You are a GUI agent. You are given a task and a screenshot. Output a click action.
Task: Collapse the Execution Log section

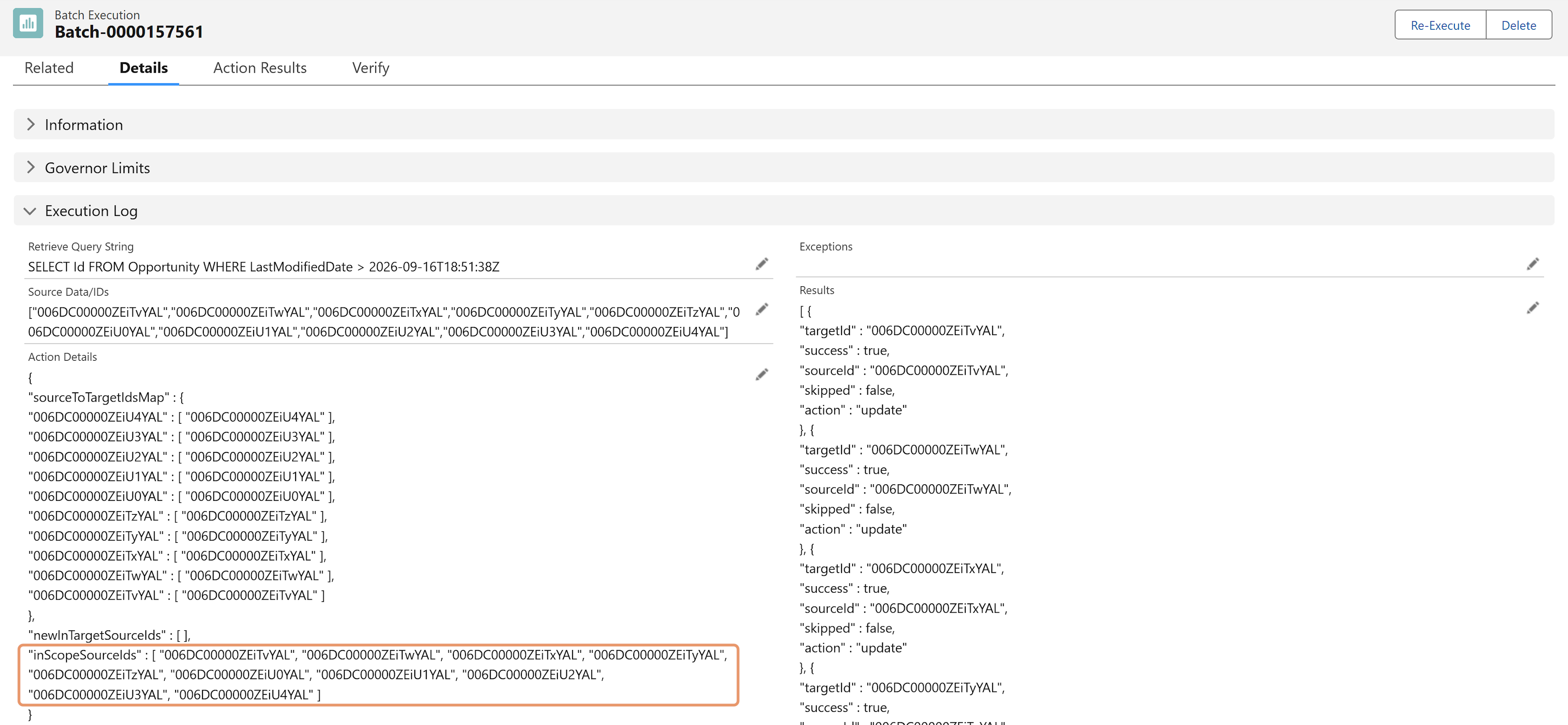784,211
